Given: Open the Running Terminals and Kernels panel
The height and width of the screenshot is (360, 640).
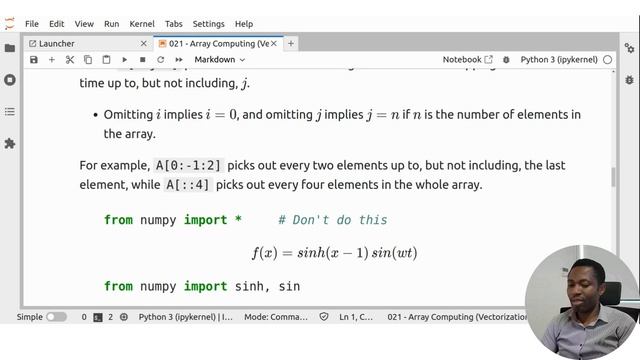Looking at the screenshot, I should [10, 80].
